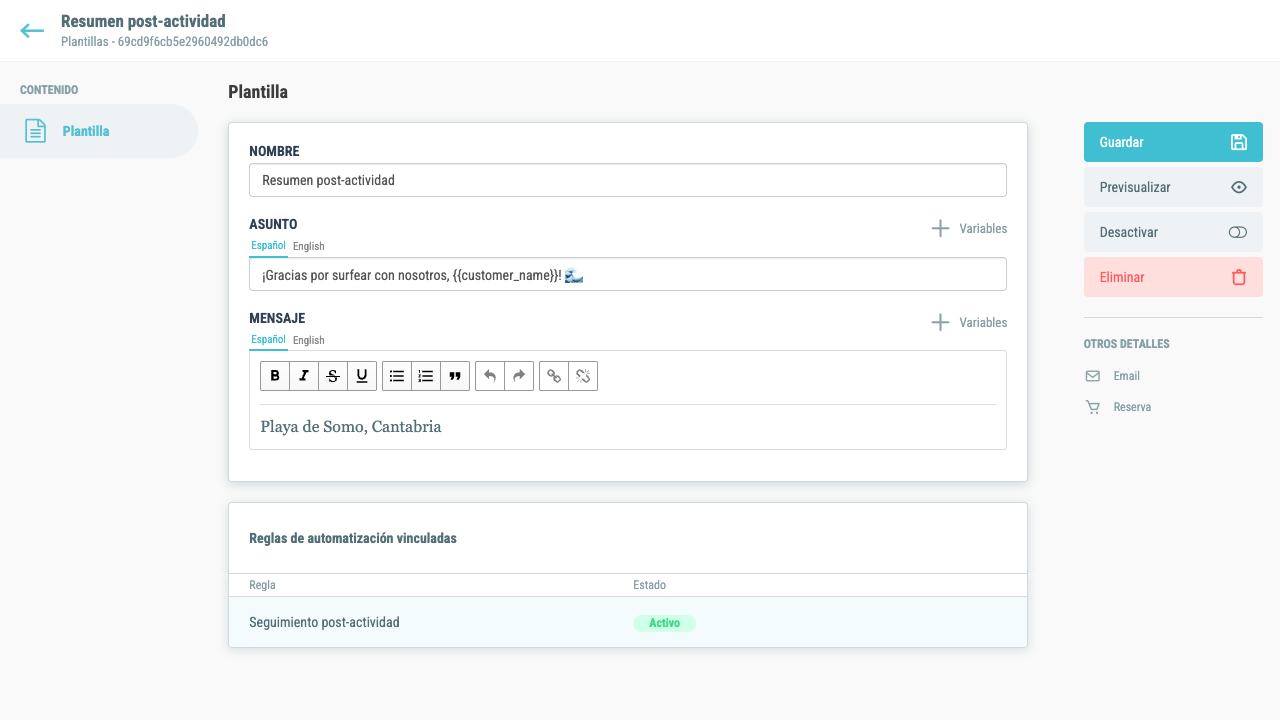The image size is (1280, 720).
Task: Undo last edit in message editor
Action: [x=490, y=376]
